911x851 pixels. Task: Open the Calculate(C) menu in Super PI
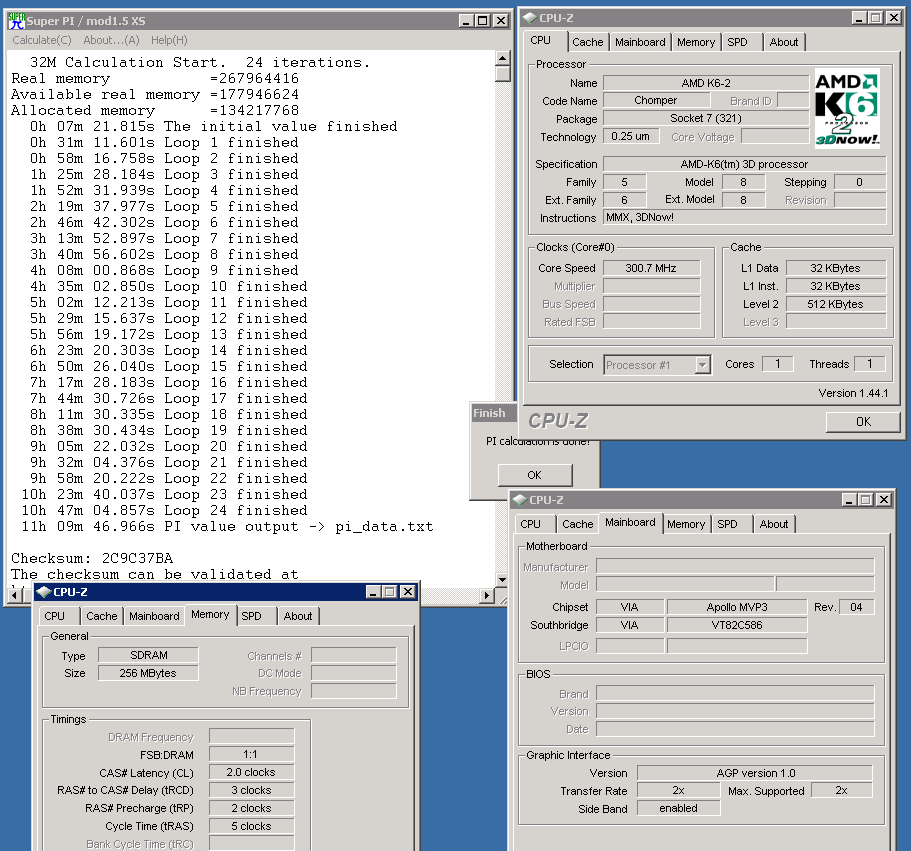click(42, 40)
